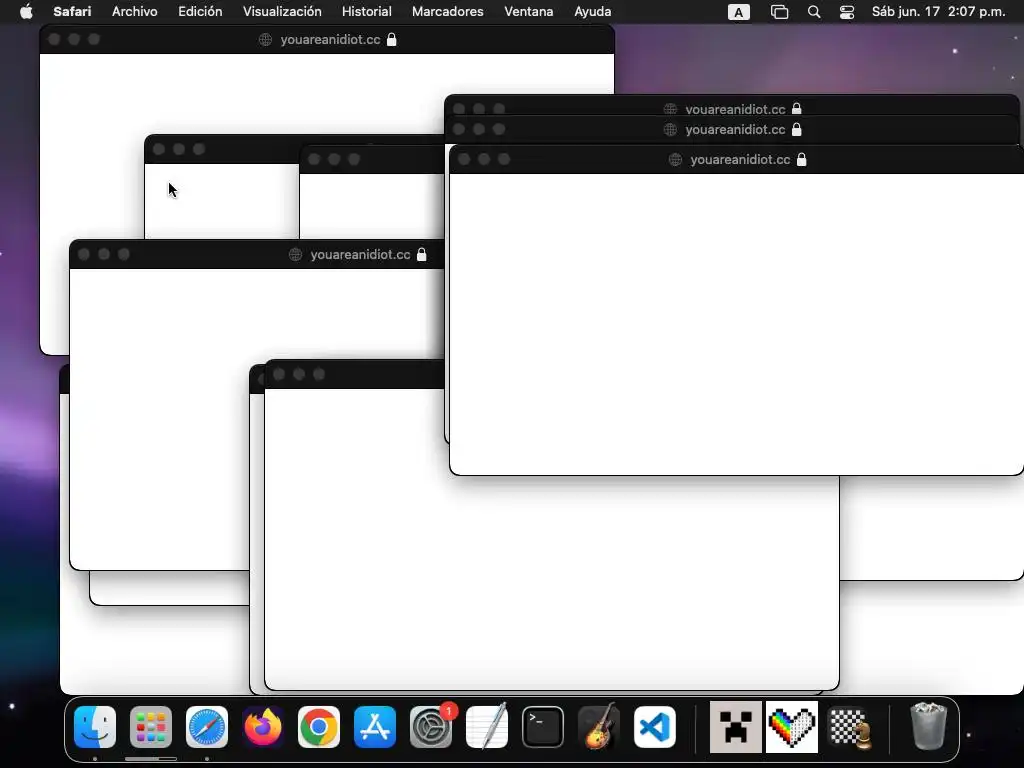Launch Google Chrome from the Dock
The image size is (1024, 768).
point(319,727)
